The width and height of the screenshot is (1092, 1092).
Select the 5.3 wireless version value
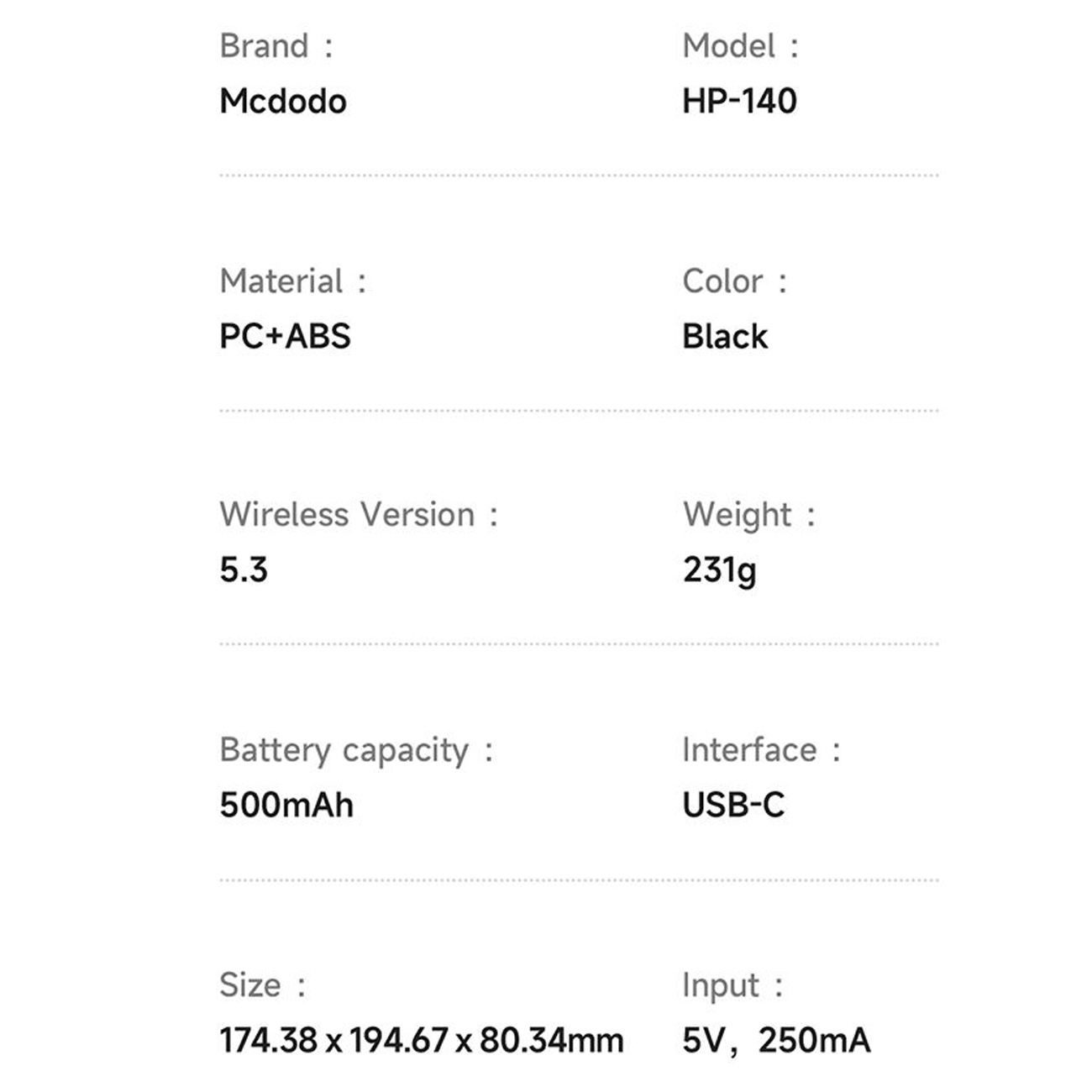click(x=244, y=570)
